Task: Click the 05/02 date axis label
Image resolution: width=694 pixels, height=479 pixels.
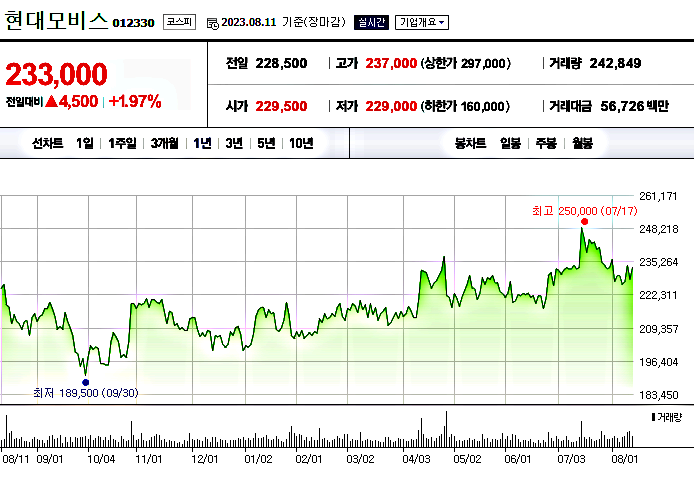Action: 467,459
